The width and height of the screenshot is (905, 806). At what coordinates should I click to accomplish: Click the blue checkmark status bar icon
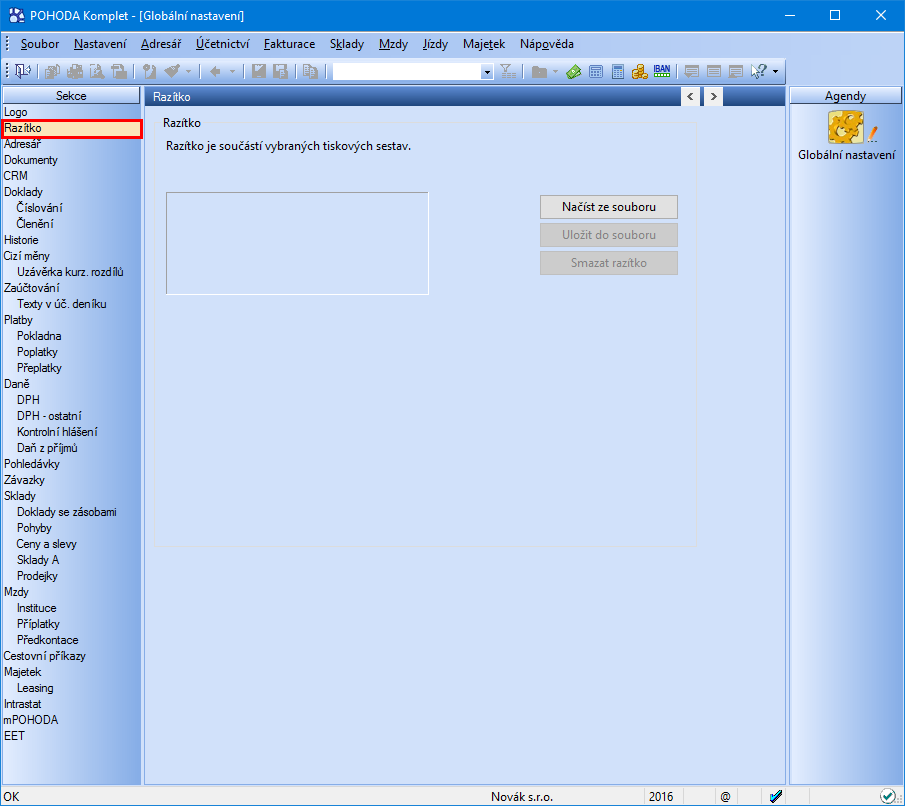776,797
